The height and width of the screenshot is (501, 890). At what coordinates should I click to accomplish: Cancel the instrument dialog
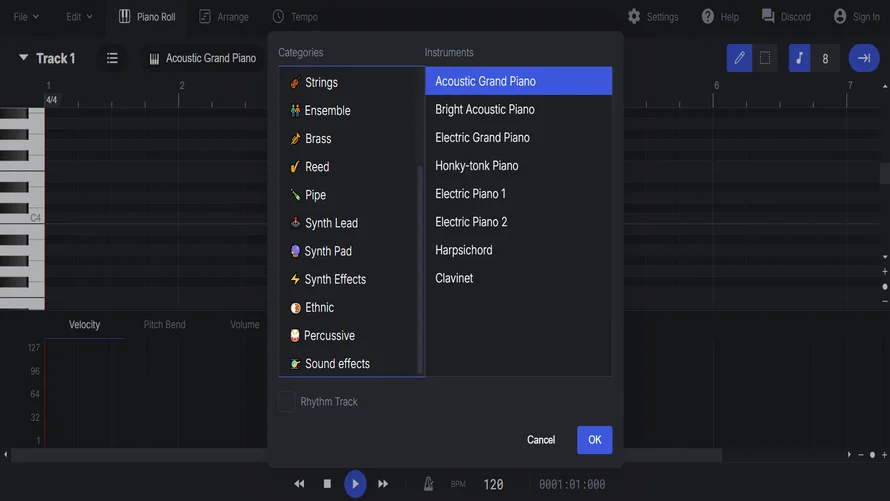click(x=541, y=440)
